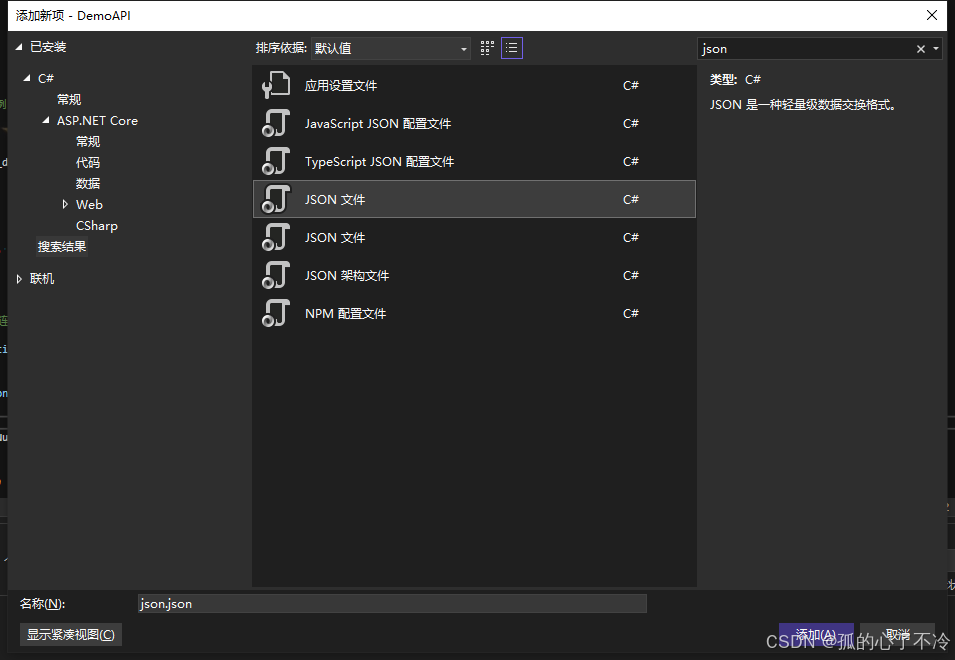Image resolution: width=955 pixels, height=660 pixels.
Task: Select the JSON 架构文件 template name
Action: (x=347, y=275)
